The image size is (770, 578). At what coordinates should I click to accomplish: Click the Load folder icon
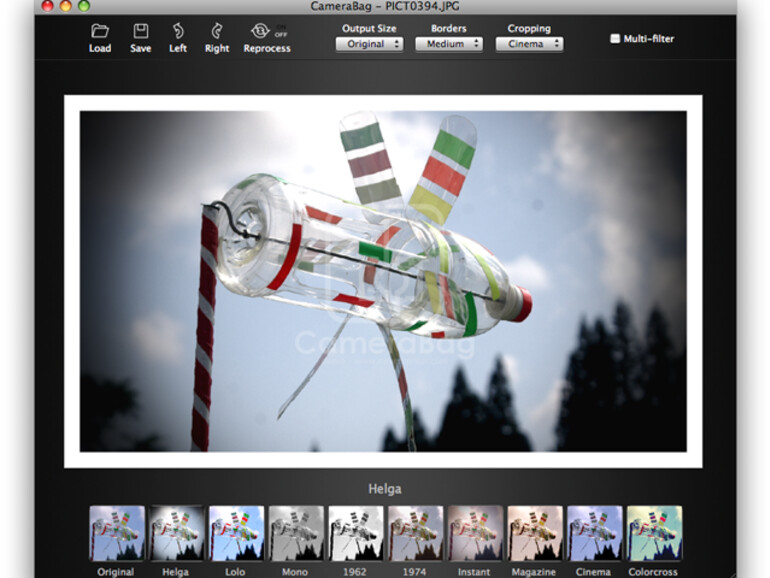(x=100, y=31)
